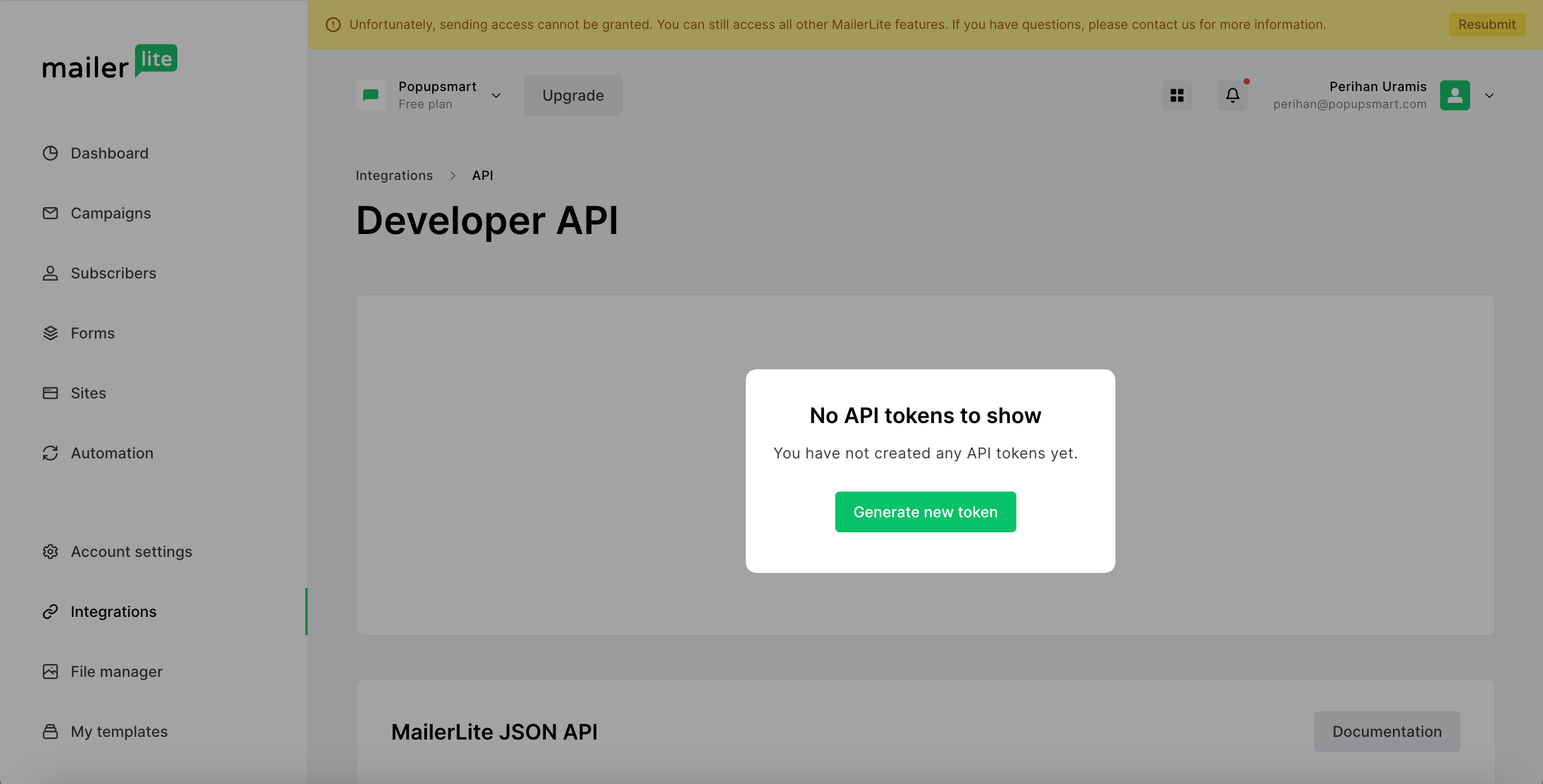Click the Sites sidebar navigation item

tap(88, 392)
